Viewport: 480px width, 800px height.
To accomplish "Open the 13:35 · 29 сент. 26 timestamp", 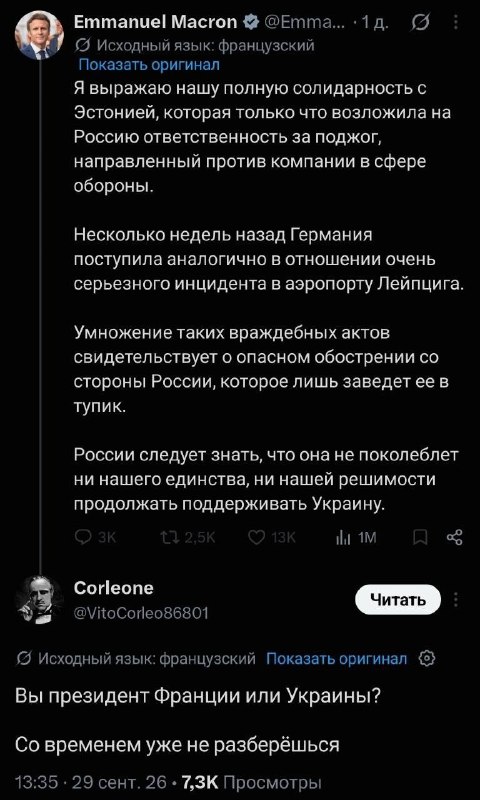I will 92,781.
